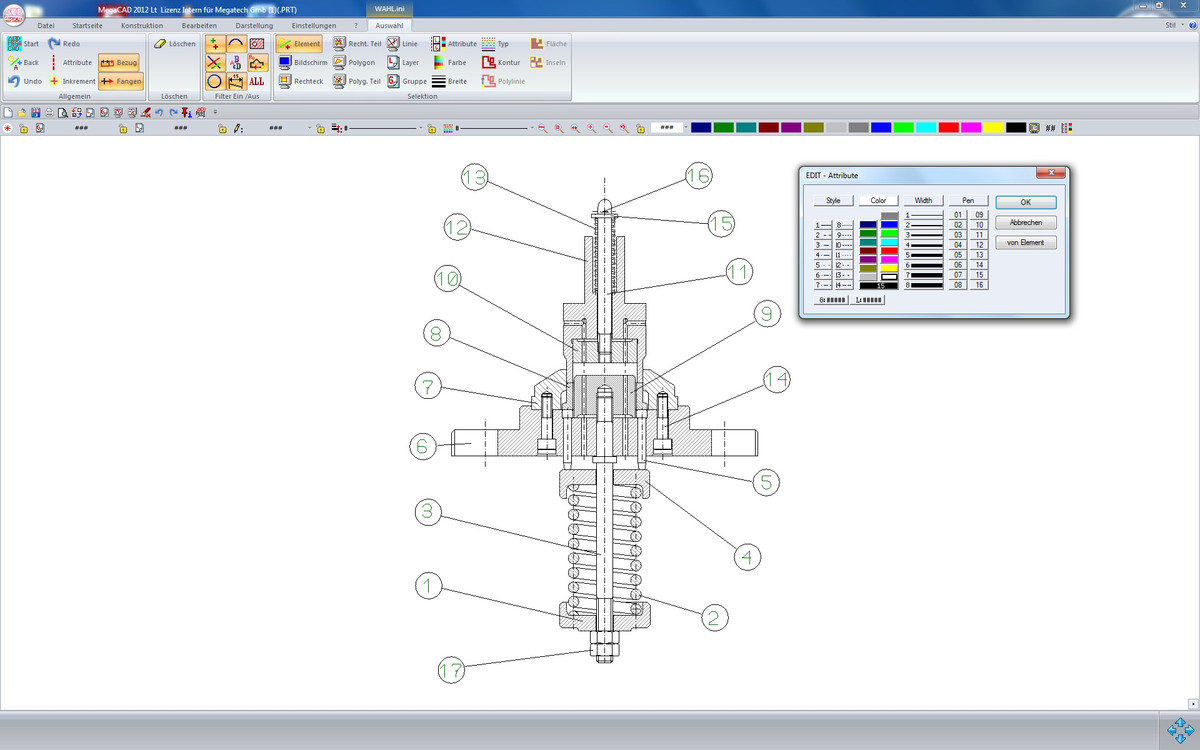Toggle the Bezug reference mode

[x=119, y=62]
